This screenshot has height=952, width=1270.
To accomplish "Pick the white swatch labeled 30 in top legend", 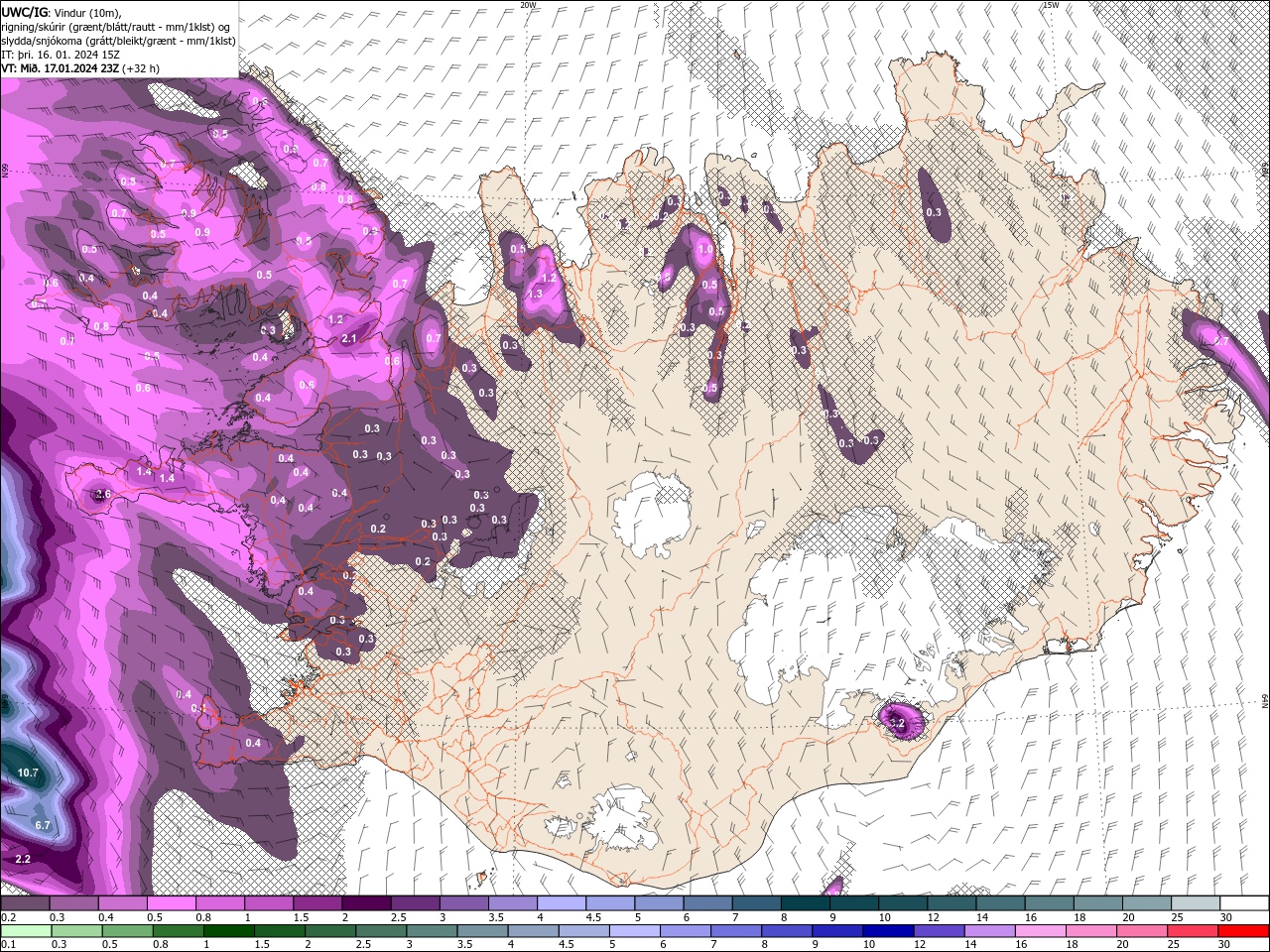I will 1245,903.
